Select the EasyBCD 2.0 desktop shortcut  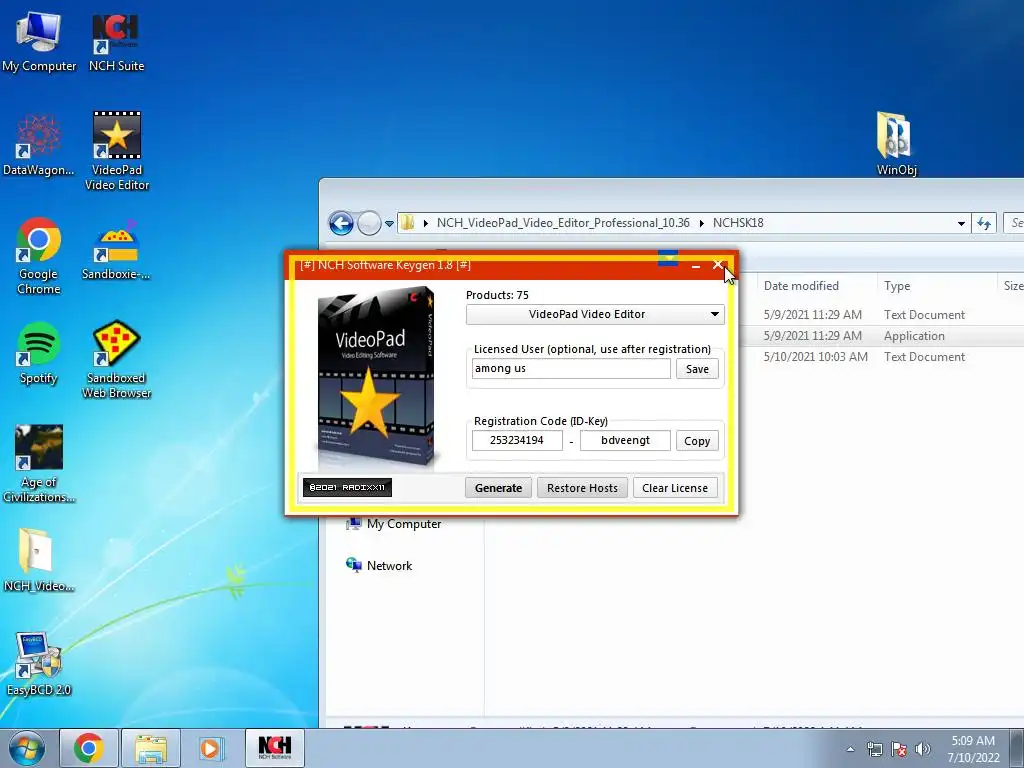(39, 664)
